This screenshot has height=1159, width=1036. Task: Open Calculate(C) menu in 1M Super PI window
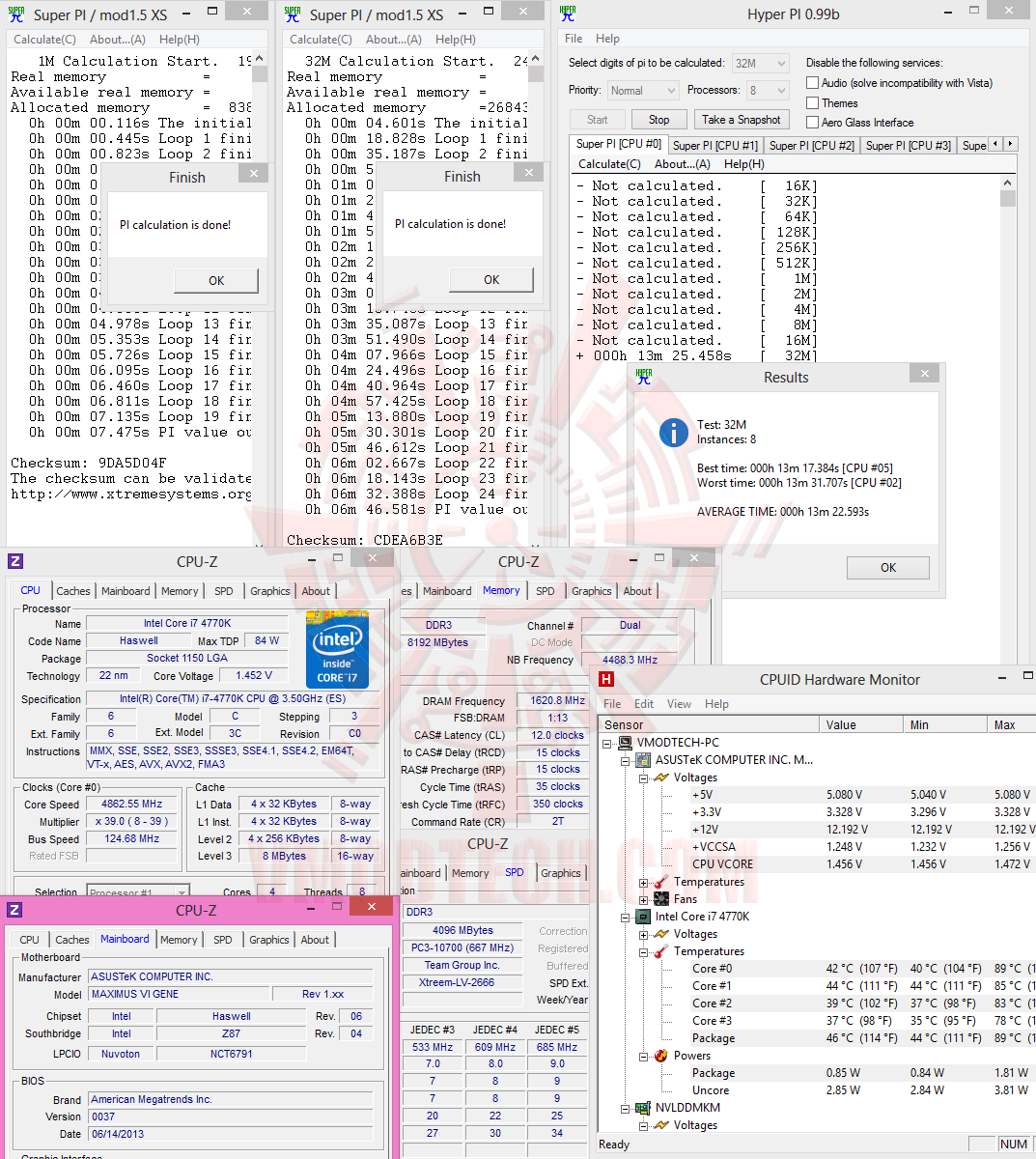pyautogui.click(x=44, y=40)
